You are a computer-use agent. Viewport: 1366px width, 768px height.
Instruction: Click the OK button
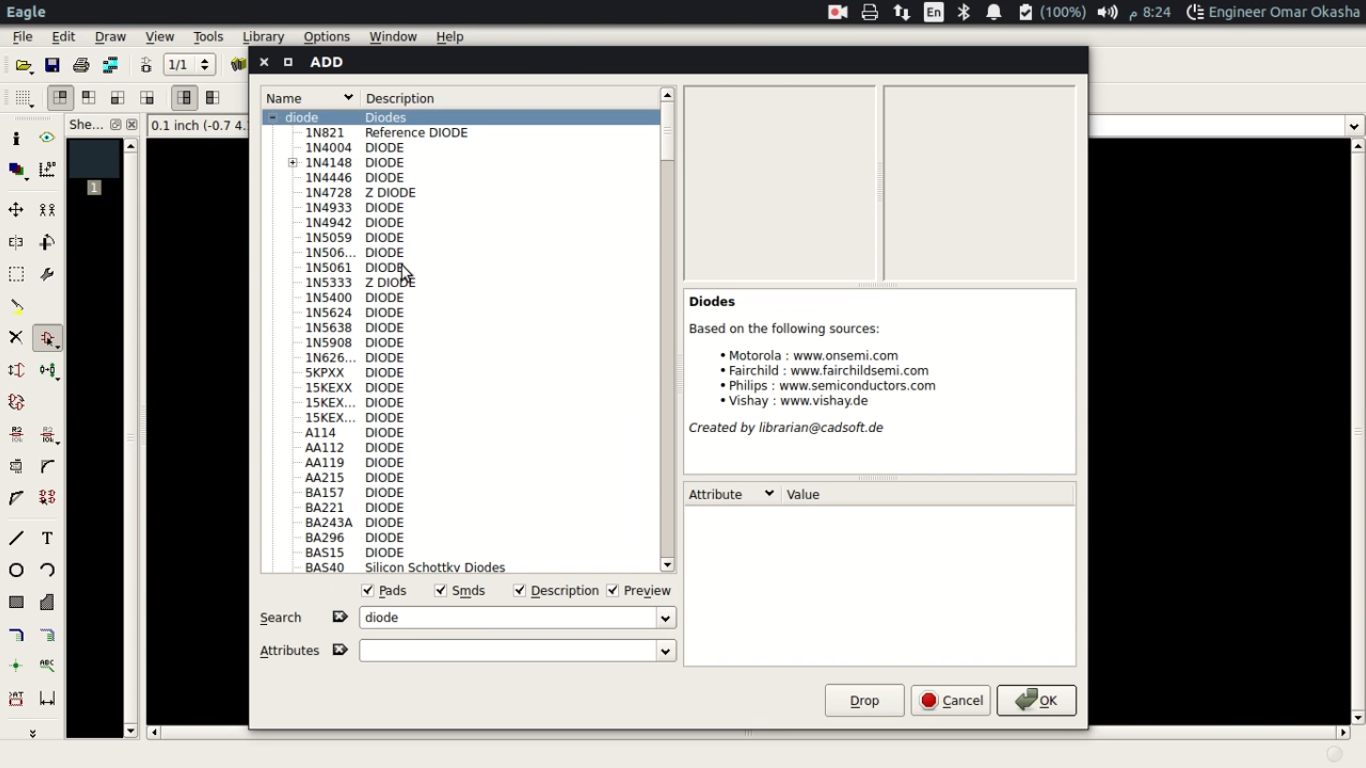point(1036,700)
